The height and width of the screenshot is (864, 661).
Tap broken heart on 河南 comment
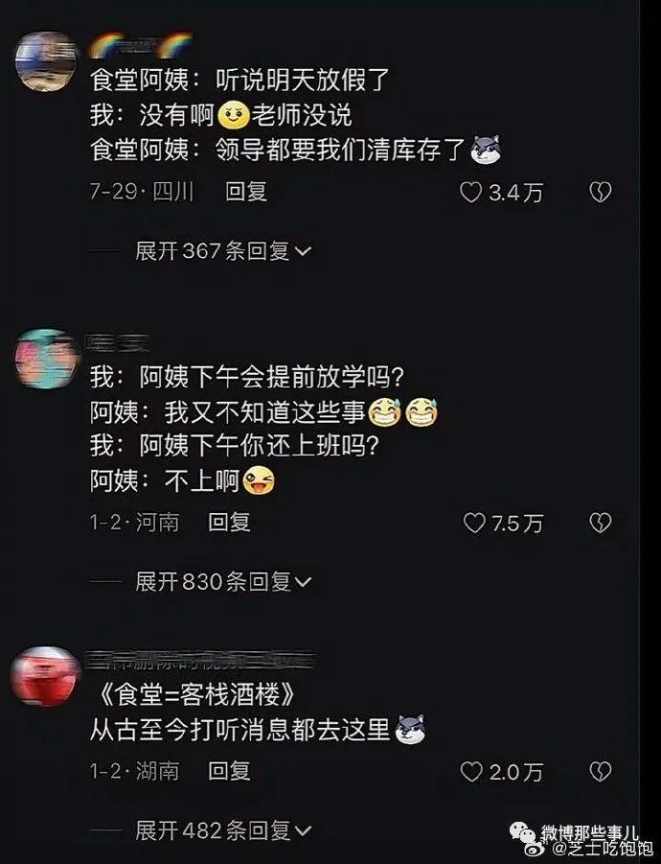coord(600,523)
